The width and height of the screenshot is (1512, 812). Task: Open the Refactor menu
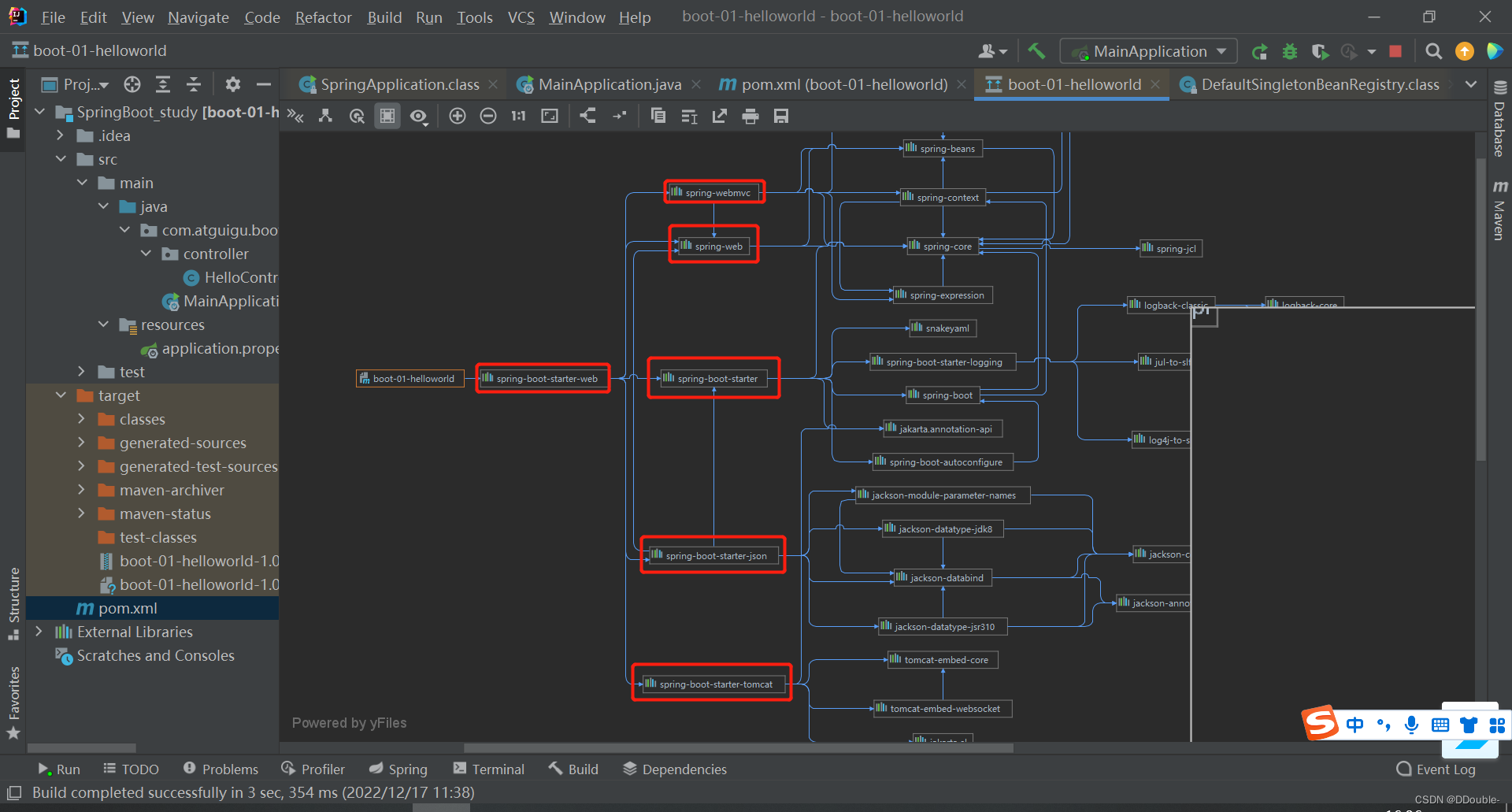324,17
